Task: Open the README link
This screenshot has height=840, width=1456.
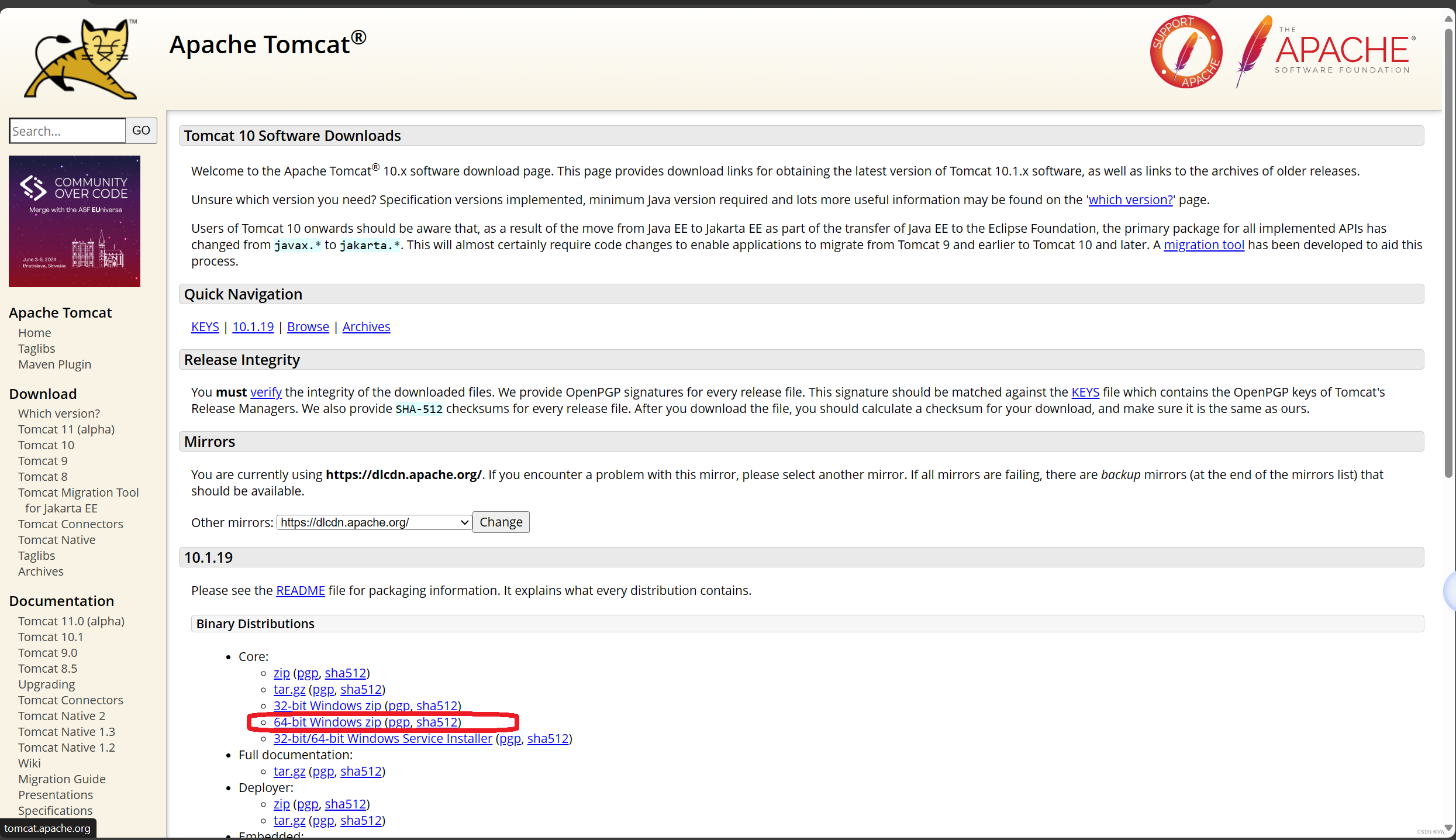Action: click(301, 591)
